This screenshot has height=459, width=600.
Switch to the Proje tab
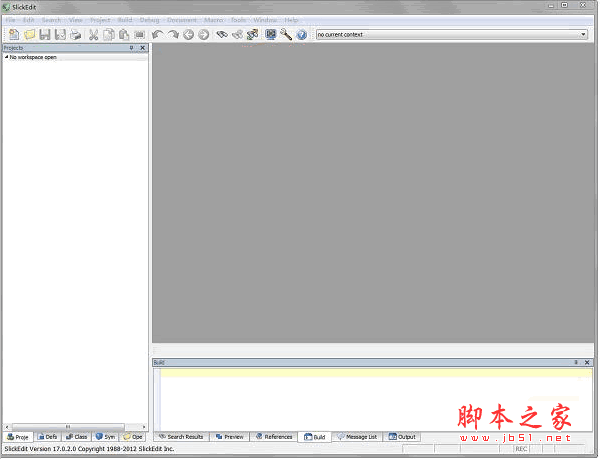click(x=18, y=437)
